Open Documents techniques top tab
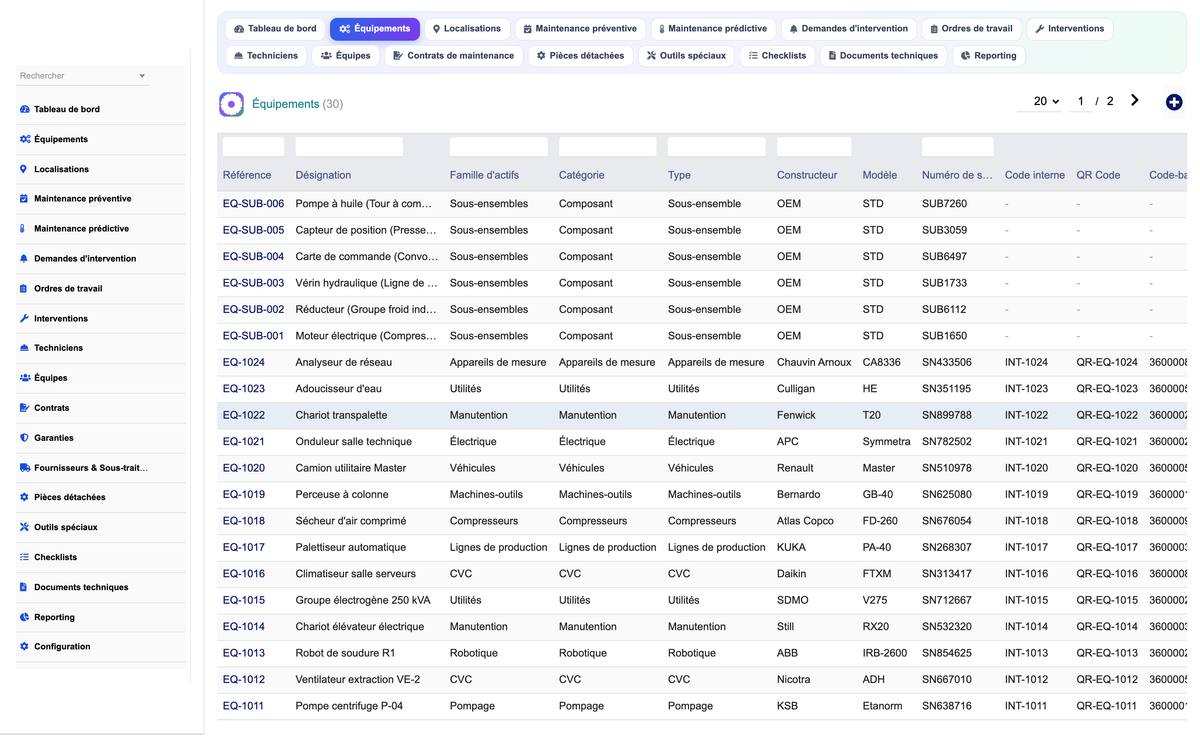1200x743 pixels. coord(883,56)
